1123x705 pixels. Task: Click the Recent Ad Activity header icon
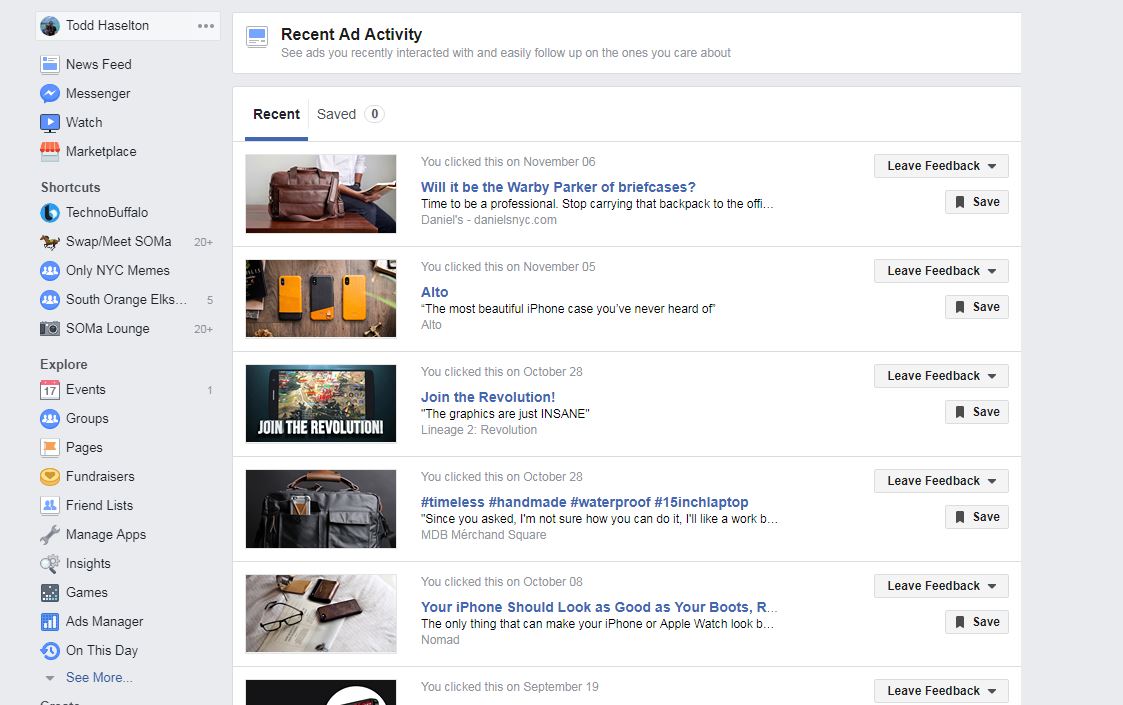[257, 37]
